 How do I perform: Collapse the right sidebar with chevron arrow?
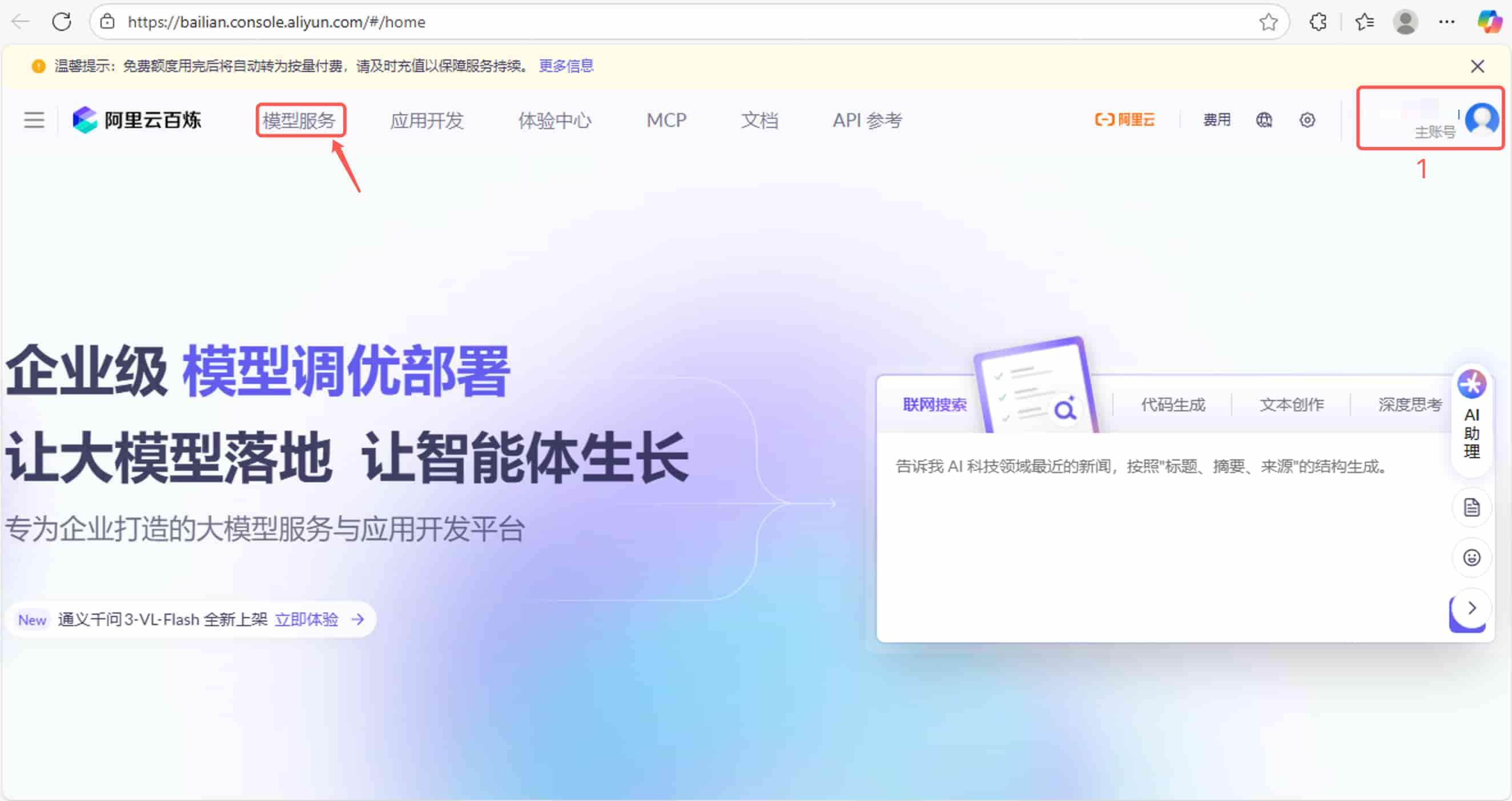pos(1470,608)
